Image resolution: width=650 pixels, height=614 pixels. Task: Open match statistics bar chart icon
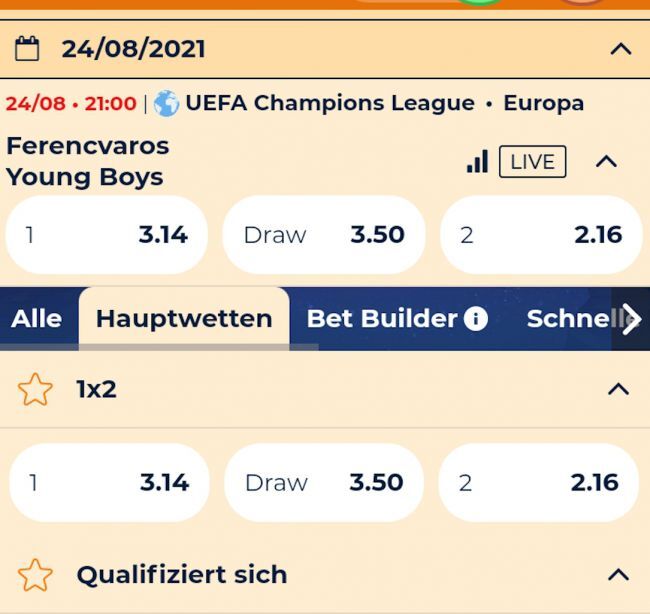click(x=477, y=161)
